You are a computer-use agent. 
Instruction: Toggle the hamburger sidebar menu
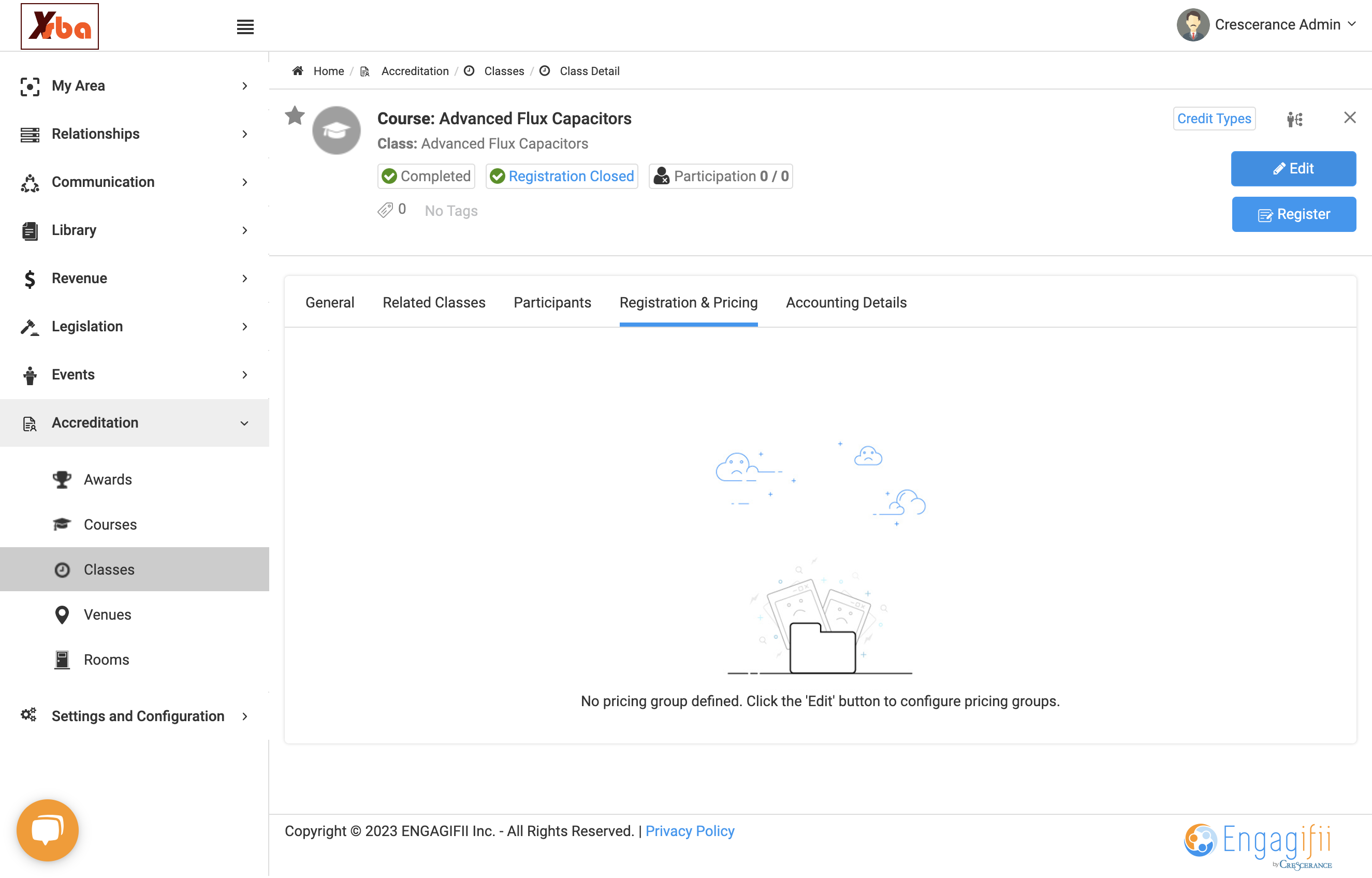click(245, 27)
